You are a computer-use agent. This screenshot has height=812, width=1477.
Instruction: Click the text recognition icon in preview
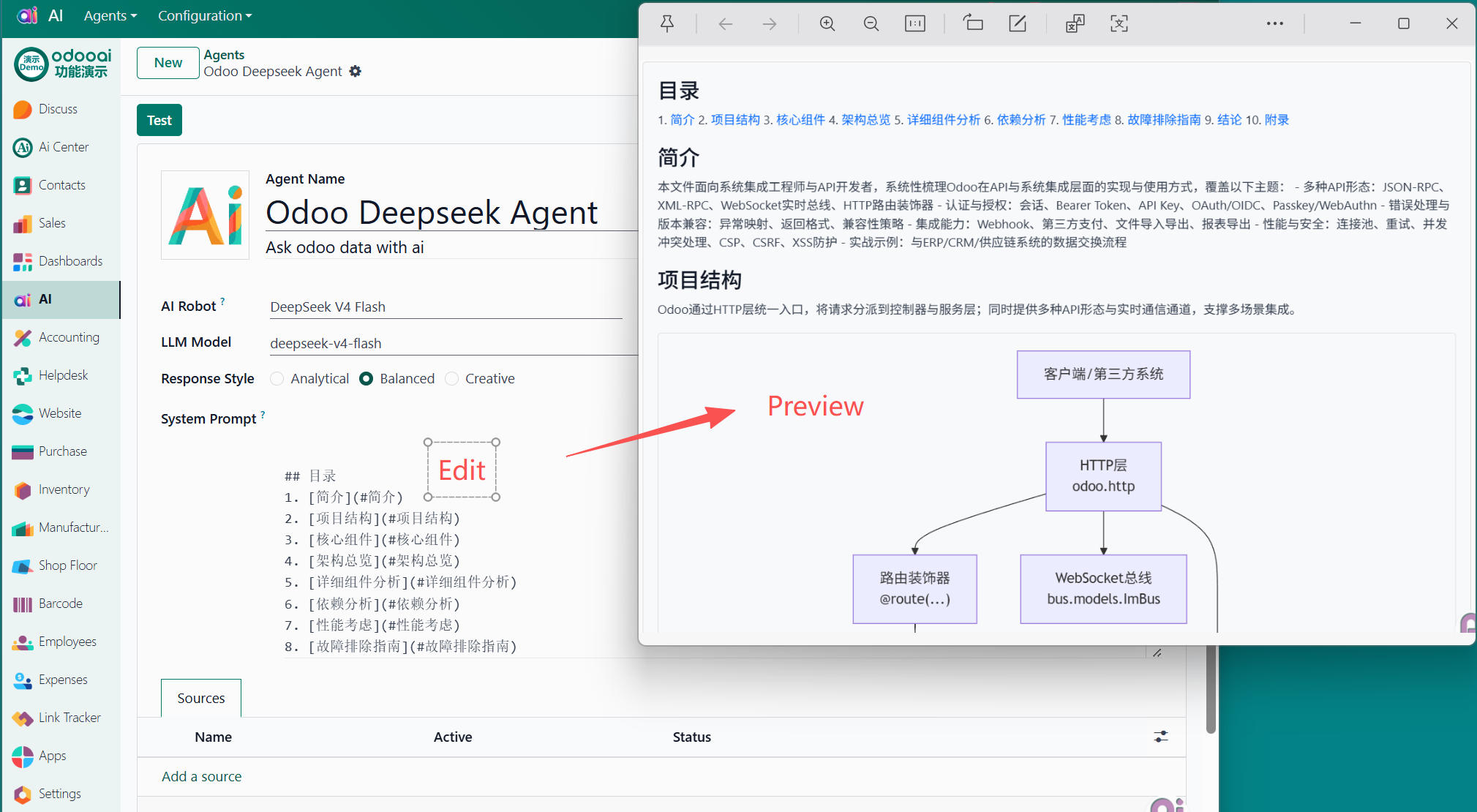pos(1119,23)
